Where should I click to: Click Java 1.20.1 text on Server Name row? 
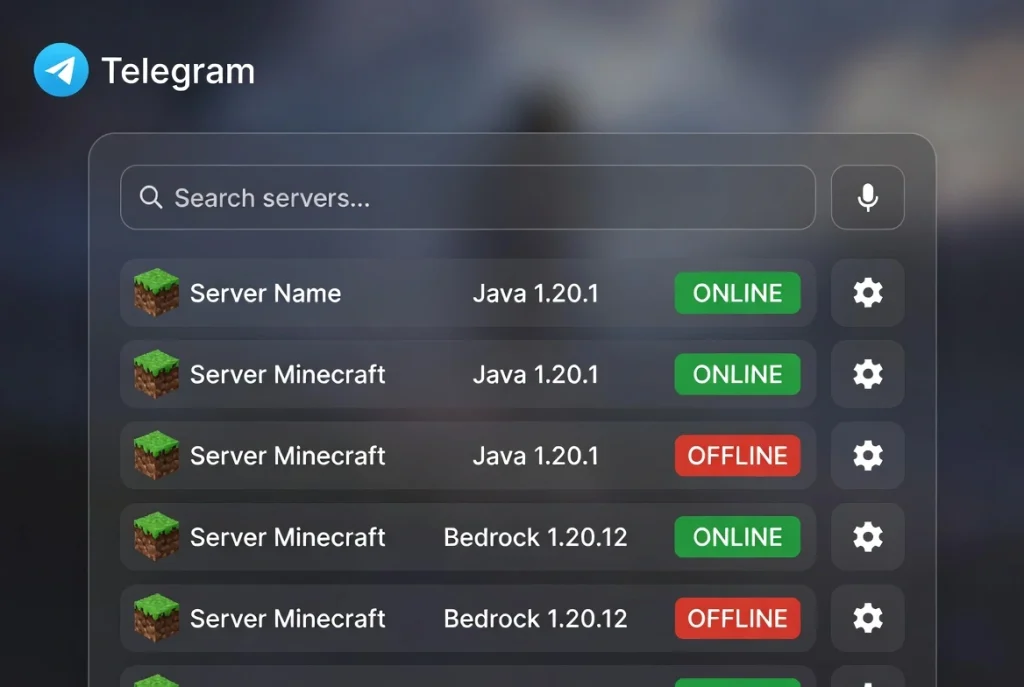point(536,293)
